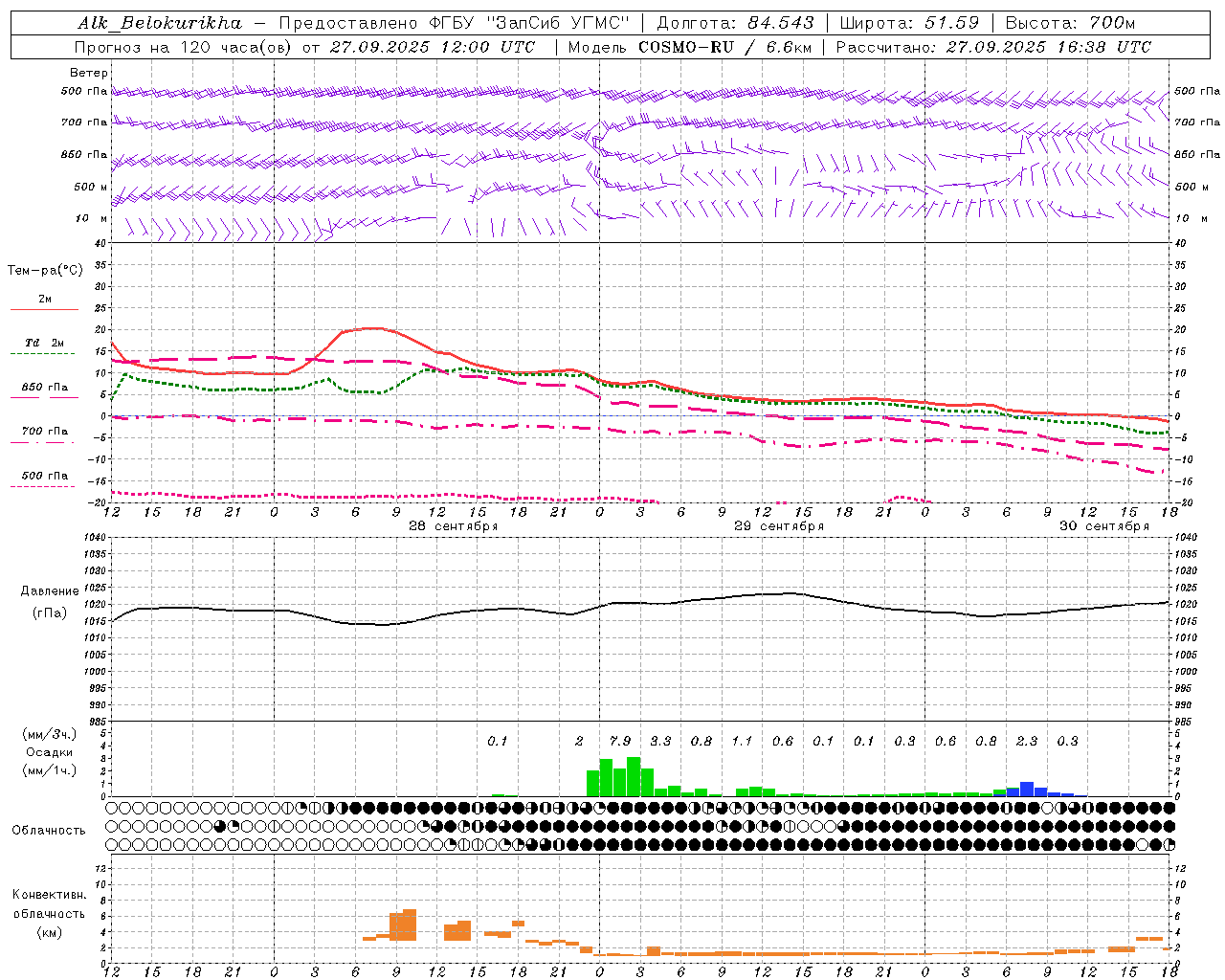Image resolution: width=1225 pixels, height=980 pixels.
Task: Click the 3.3 three-hour precipitation value
Action: [660, 741]
